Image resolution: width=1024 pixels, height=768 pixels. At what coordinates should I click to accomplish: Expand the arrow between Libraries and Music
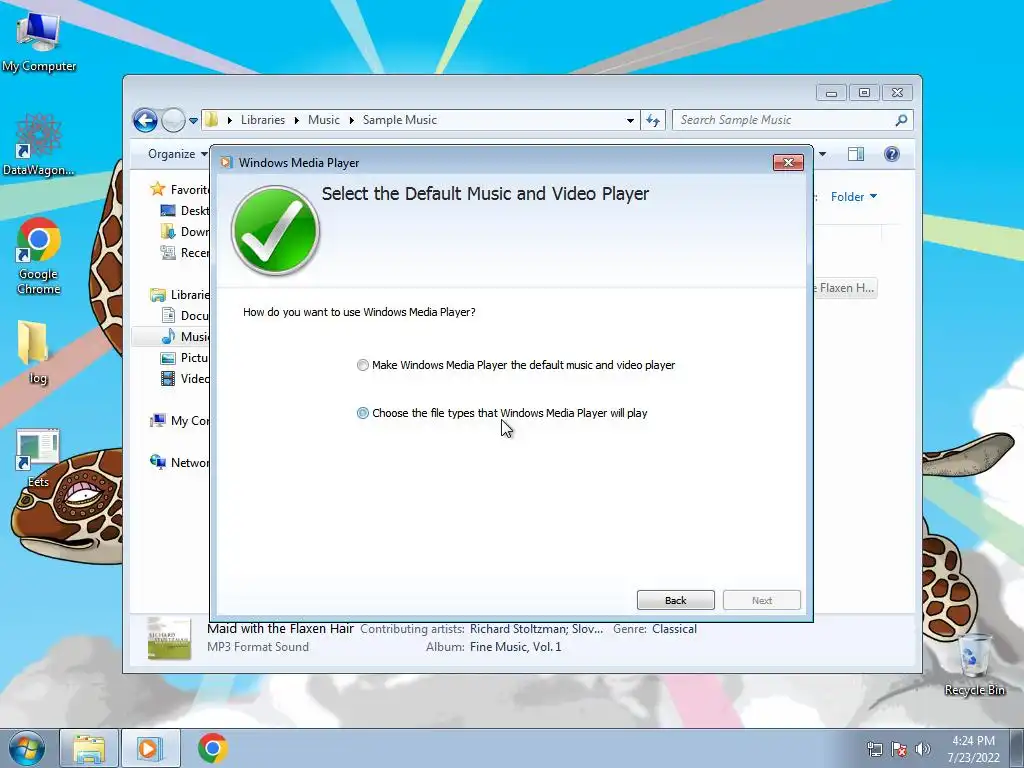(296, 120)
